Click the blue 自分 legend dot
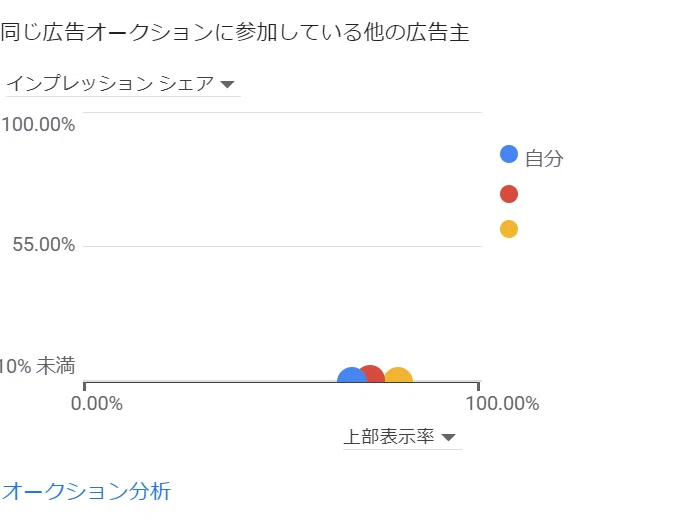The width and height of the screenshot is (696, 531). pyautogui.click(x=509, y=154)
